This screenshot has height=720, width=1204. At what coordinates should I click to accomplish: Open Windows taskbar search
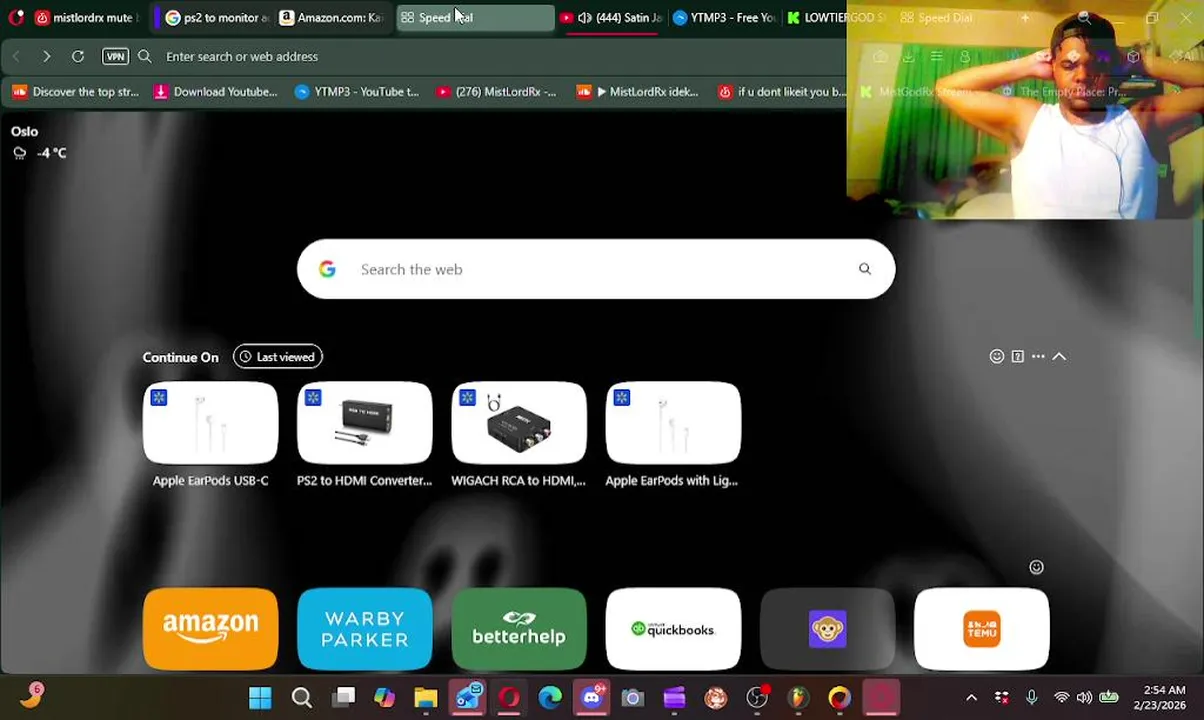point(301,697)
